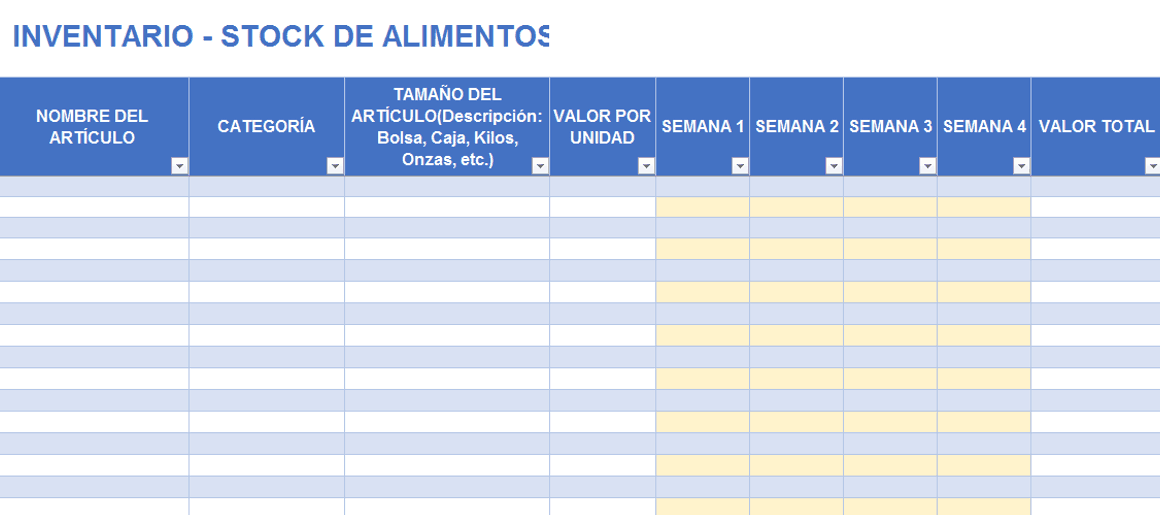Screen dimensions: 1160x515
Task: Select the VALOR POR UNIDAD header cell
Action: click(602, 127)
